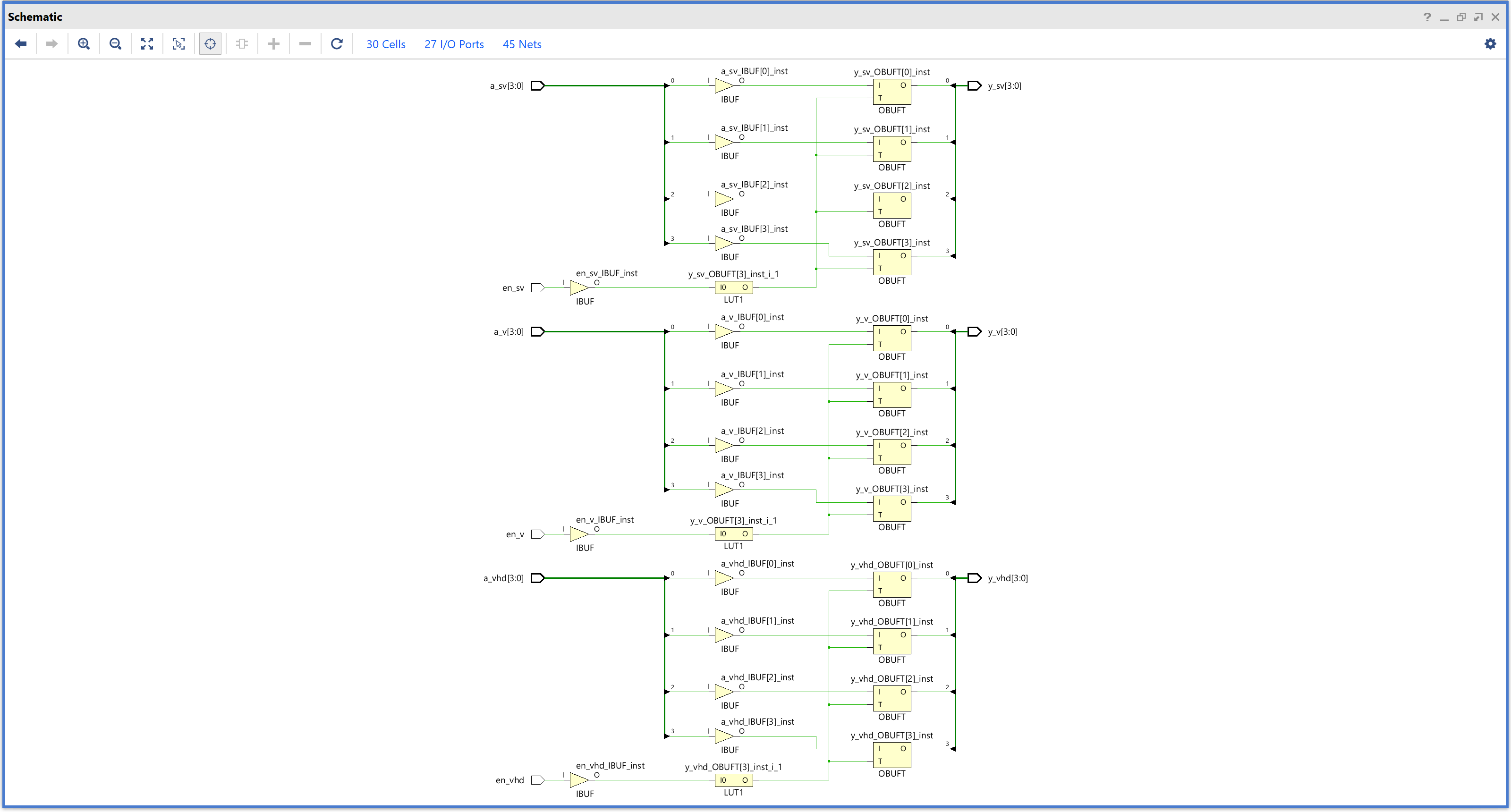Zoom out of the schematic

click(x=116, y=44)
